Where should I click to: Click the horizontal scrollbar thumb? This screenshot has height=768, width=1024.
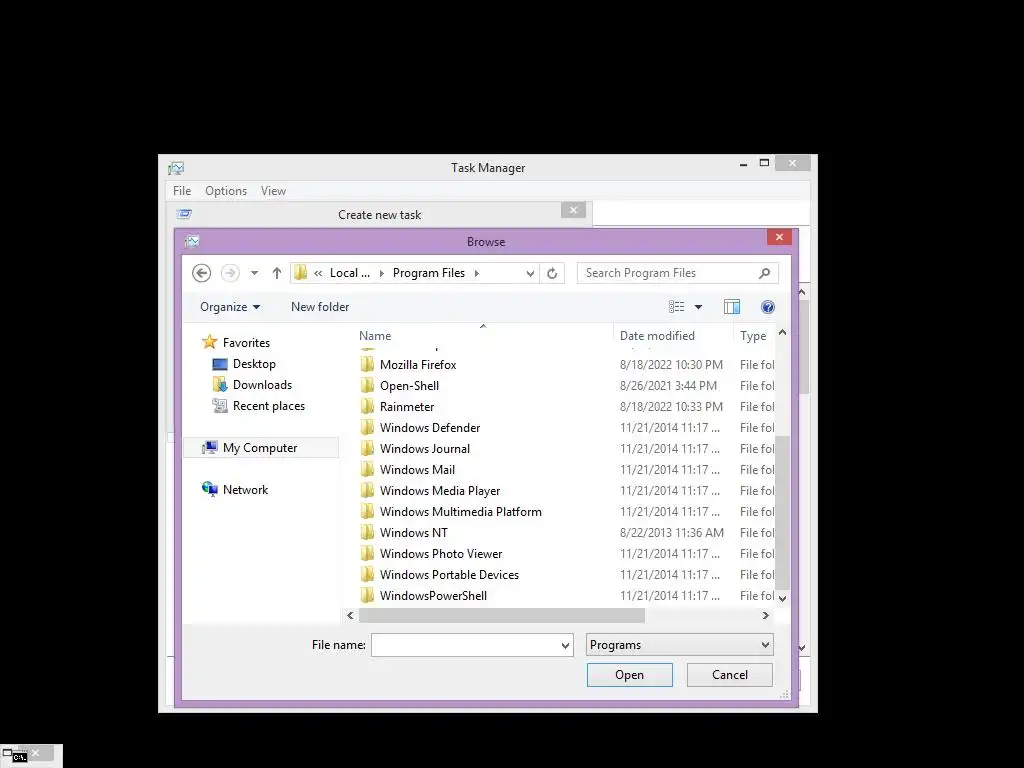coord(502,615)
